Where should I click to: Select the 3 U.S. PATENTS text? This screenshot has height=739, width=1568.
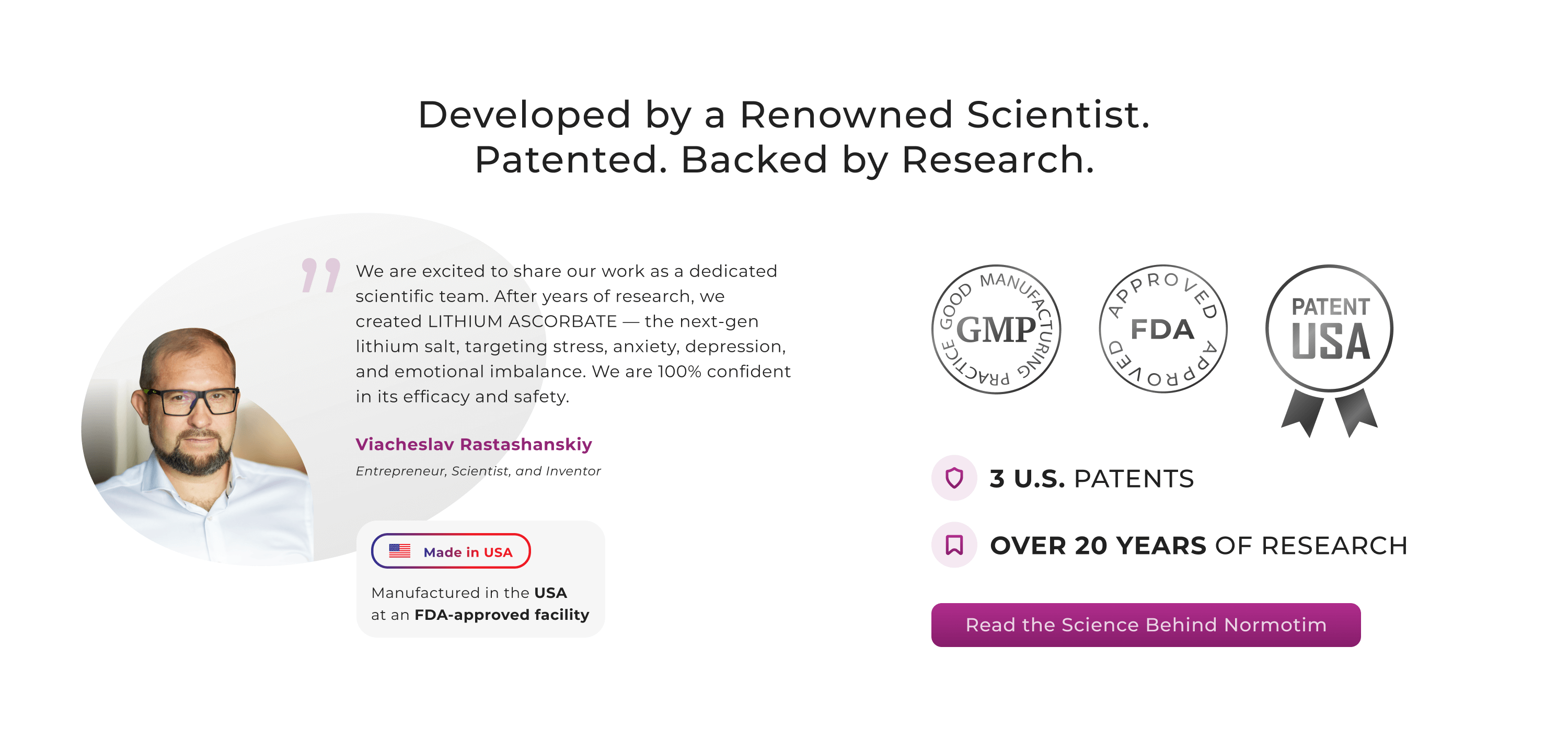pyautogui.click(x=1091, y=478)
